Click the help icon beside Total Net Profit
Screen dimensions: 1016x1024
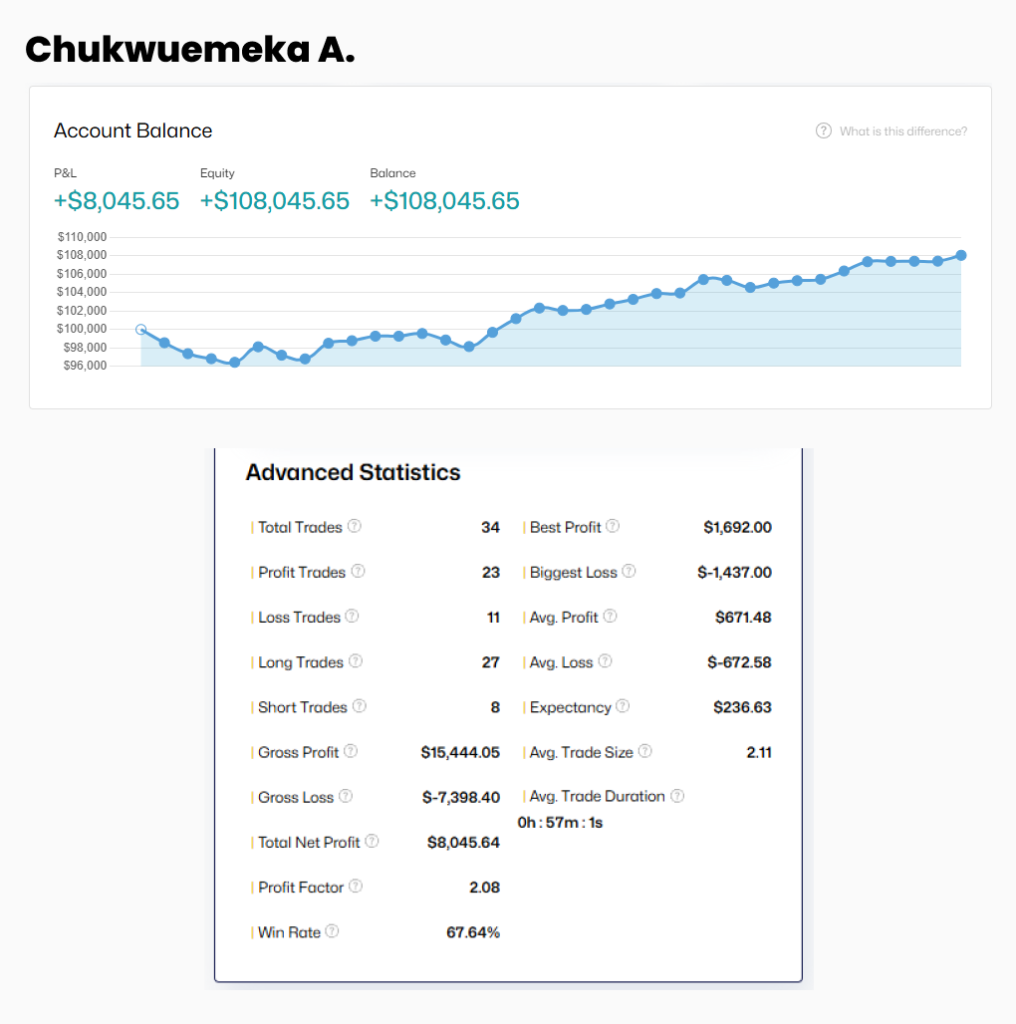pos(372,842)
